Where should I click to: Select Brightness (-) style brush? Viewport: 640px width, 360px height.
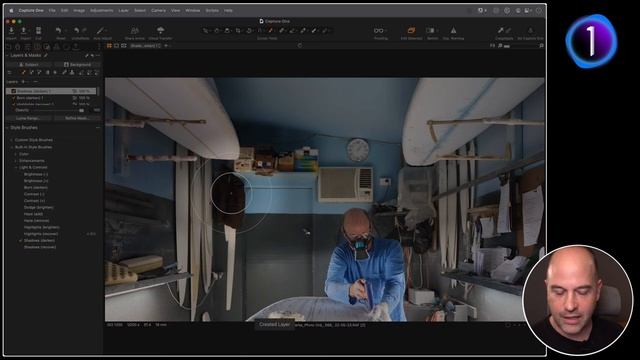(36, 174)
